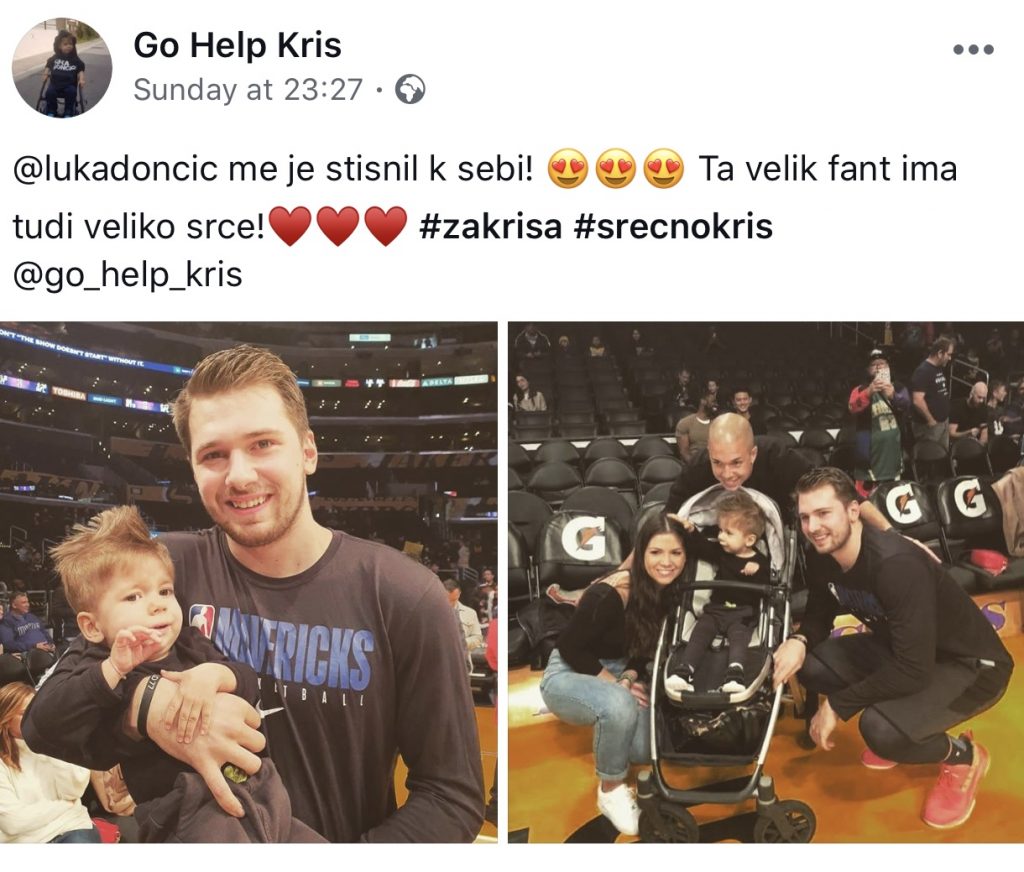Click the middle heart-eyes emoji

616,169
